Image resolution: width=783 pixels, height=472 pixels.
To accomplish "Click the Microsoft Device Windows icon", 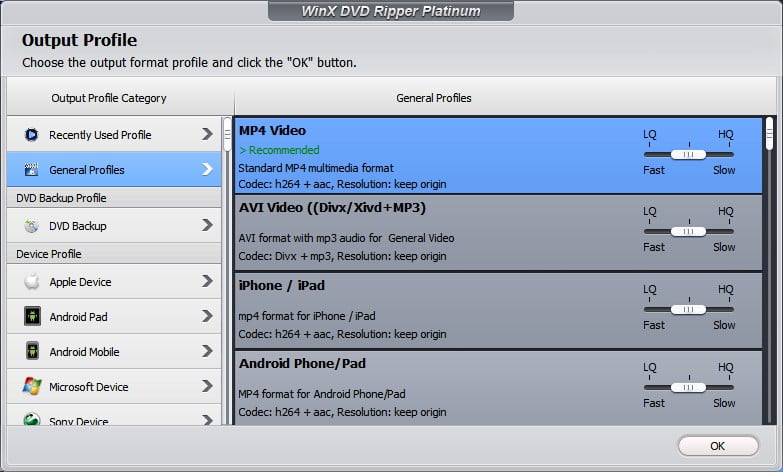I will (31, 387).
